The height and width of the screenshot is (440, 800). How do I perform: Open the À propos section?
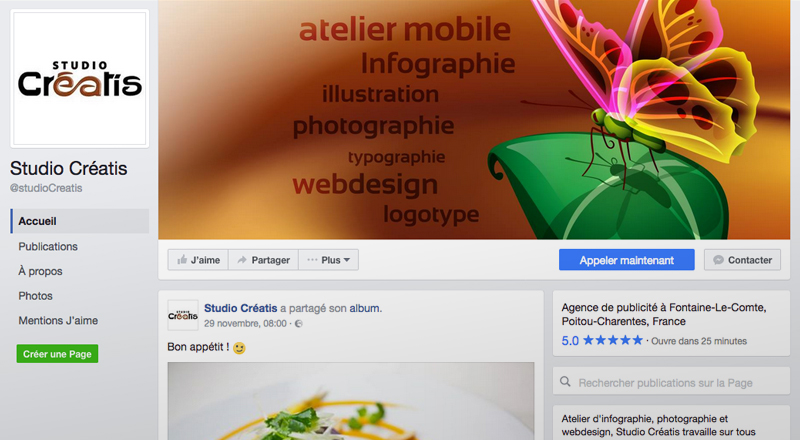pos(40,271)
